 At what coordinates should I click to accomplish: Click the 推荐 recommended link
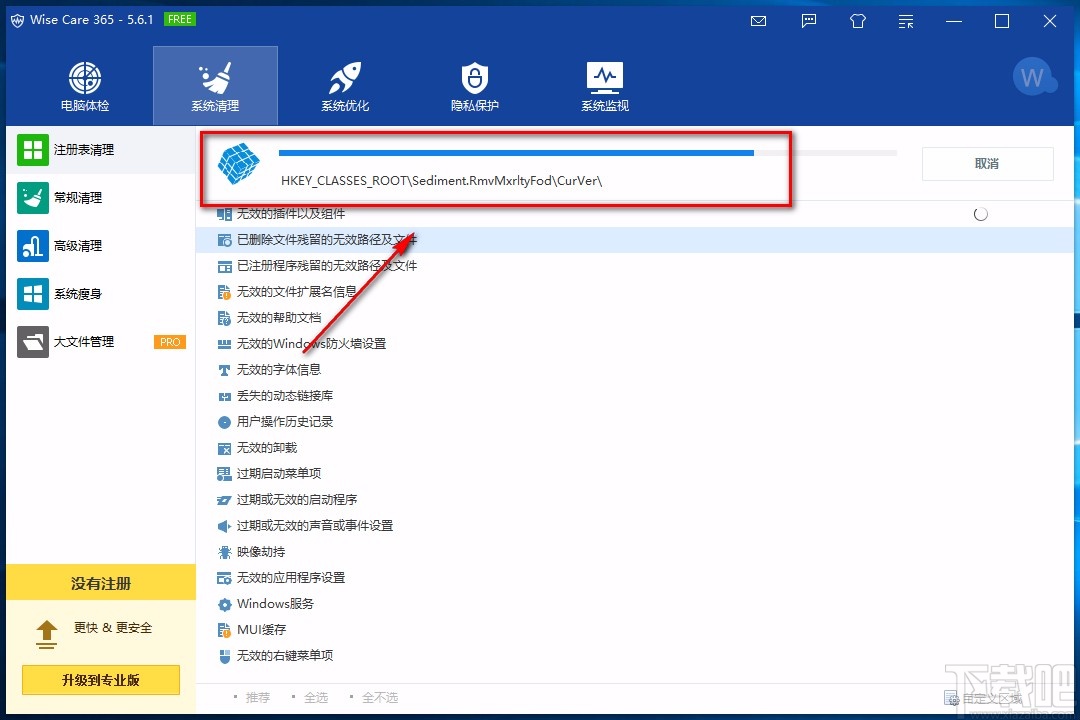pos(258,697)
